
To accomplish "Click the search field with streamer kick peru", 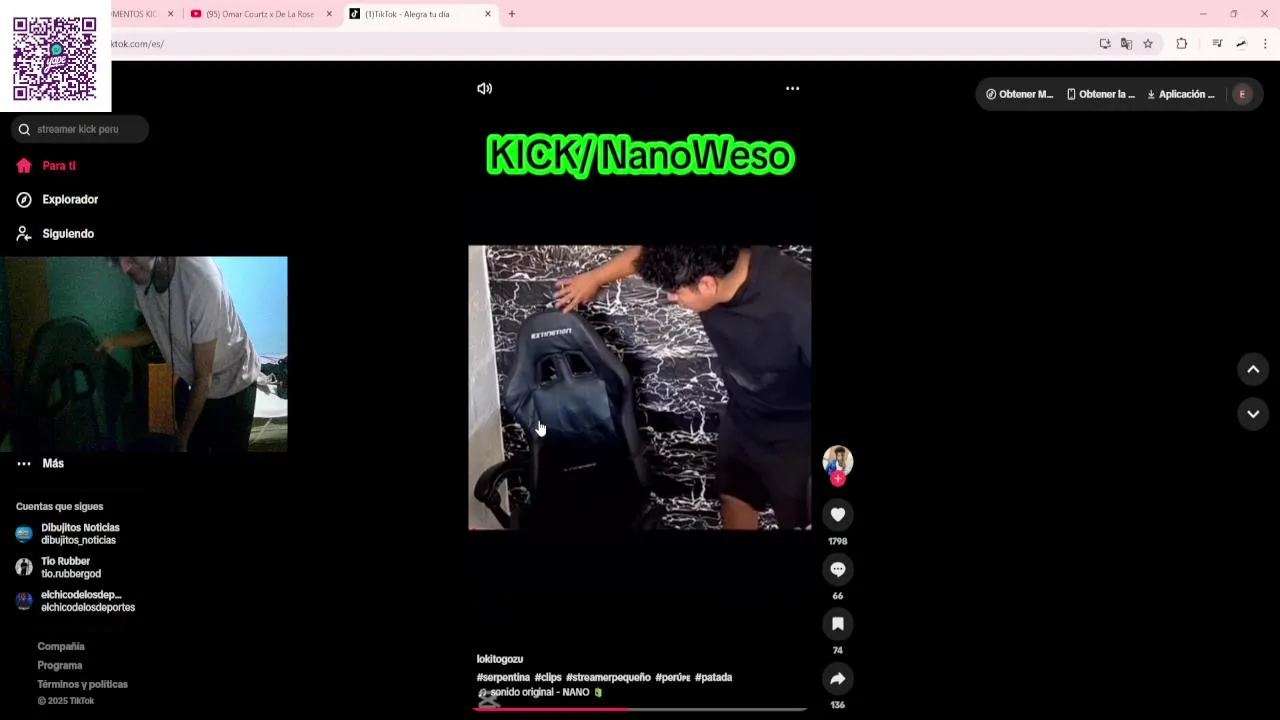I will point(81,129).
